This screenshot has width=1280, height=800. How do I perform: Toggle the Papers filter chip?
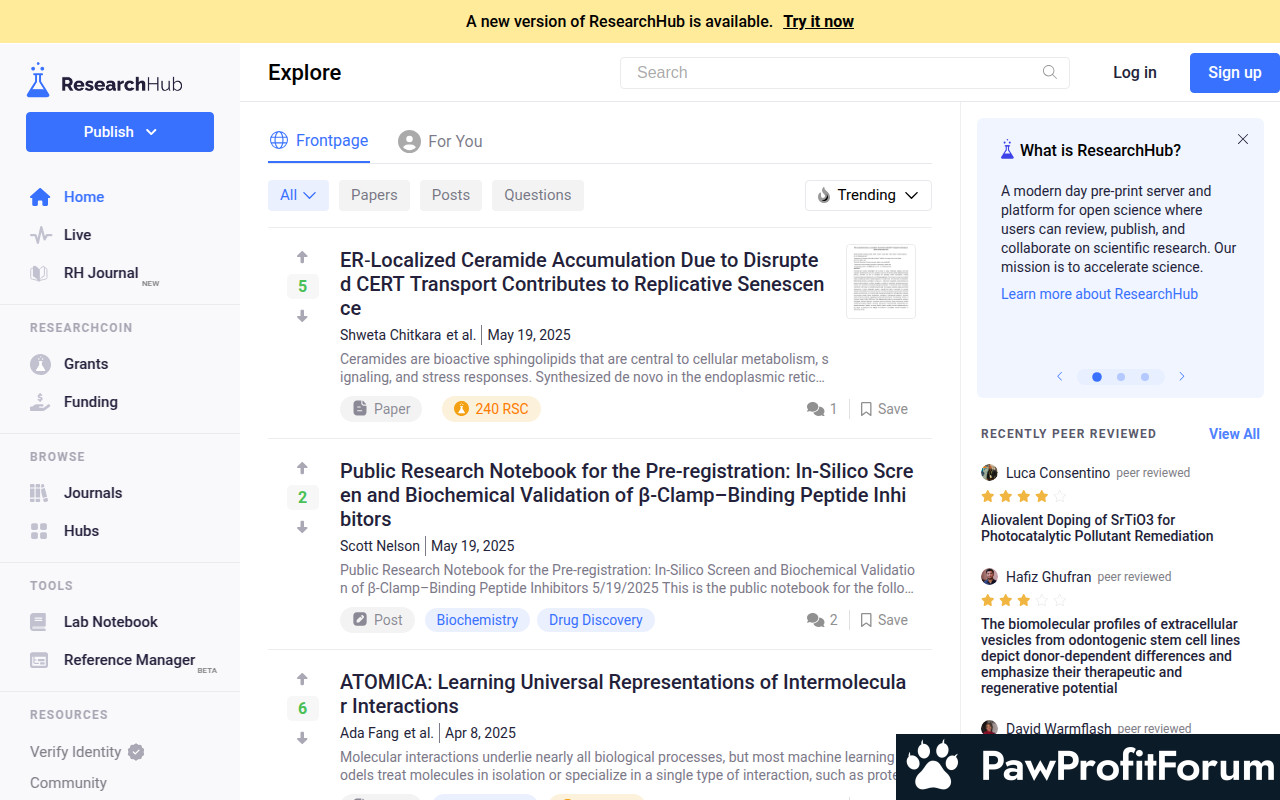[x=374, y=195]
